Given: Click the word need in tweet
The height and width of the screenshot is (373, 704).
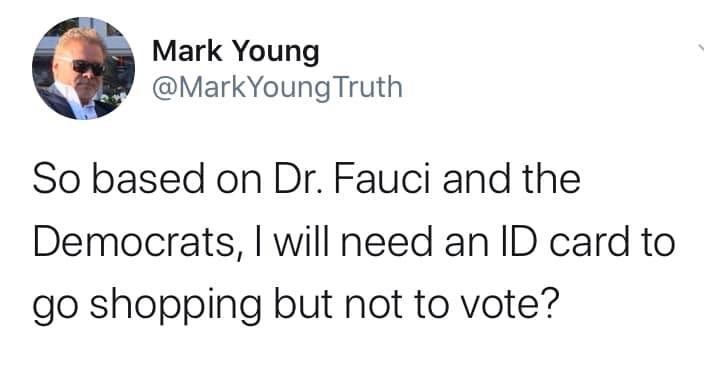Looking at the screenshot, I should [x=387, y=242].
